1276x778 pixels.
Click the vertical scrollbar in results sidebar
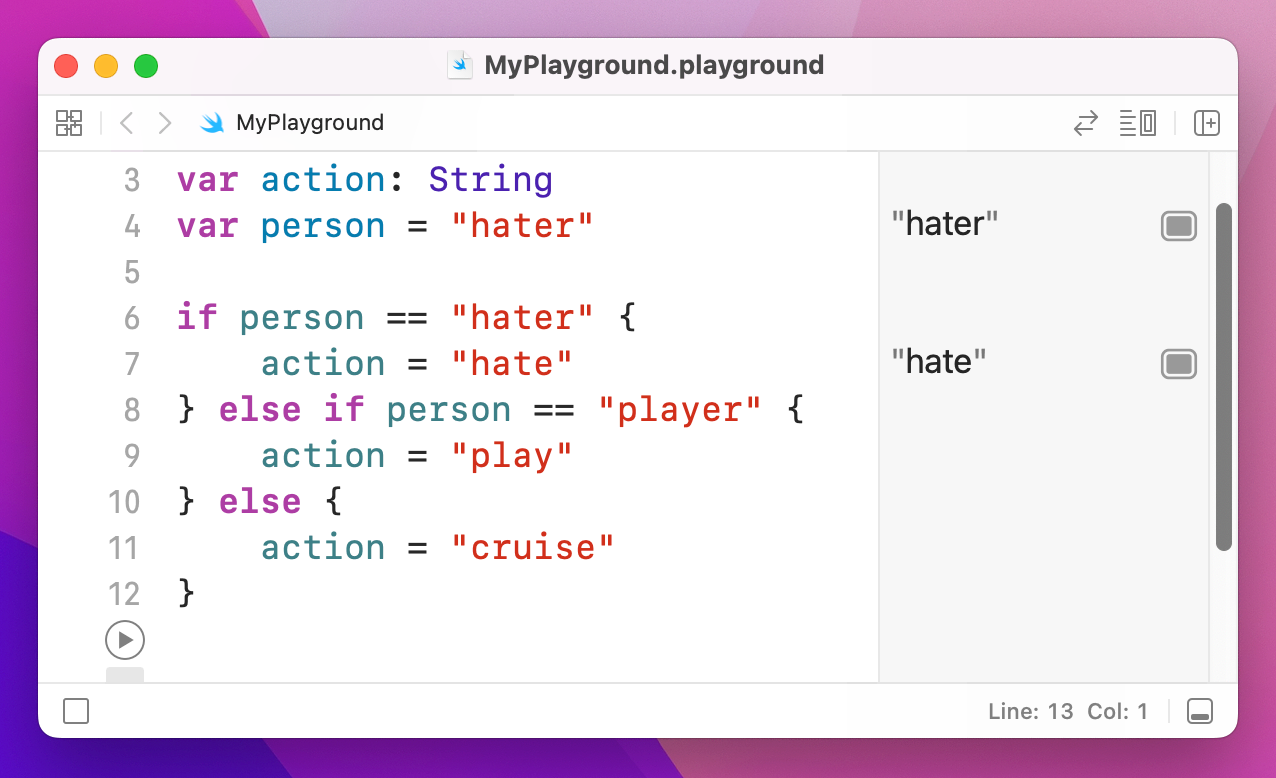1223,376
